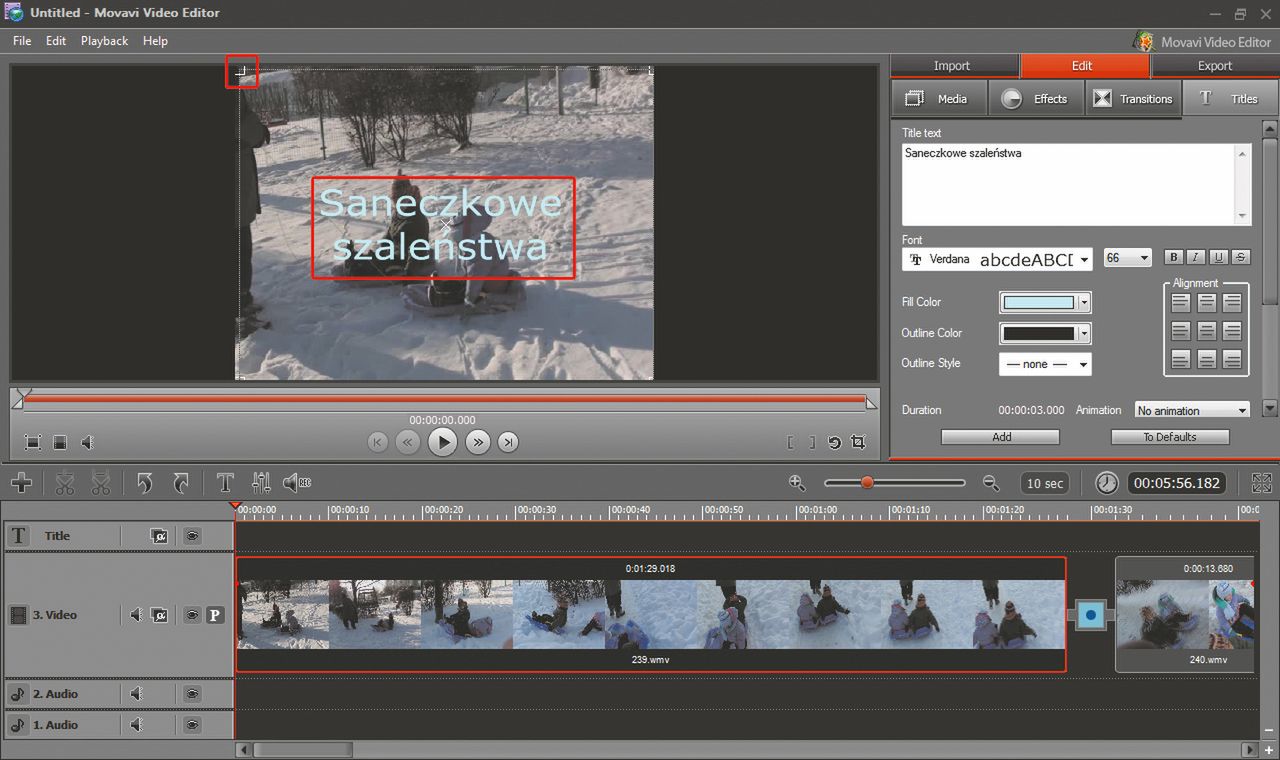Click the zoom in magnifier on timeline
This screenshot has width=1280, height=760.
797,483
